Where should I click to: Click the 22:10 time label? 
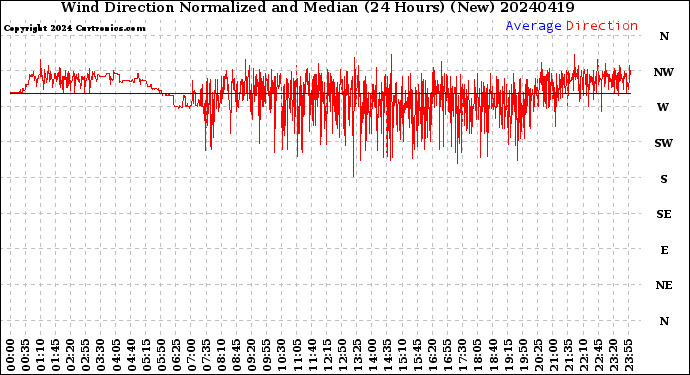[x=584, y=355]
